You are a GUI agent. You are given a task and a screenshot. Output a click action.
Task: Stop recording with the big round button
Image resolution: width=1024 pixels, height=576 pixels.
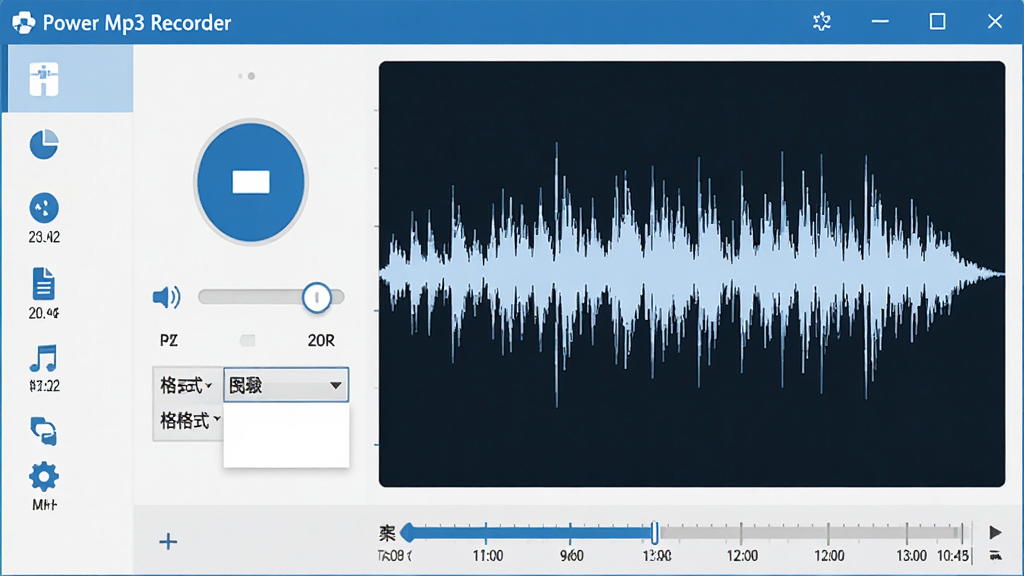[251, 182]
